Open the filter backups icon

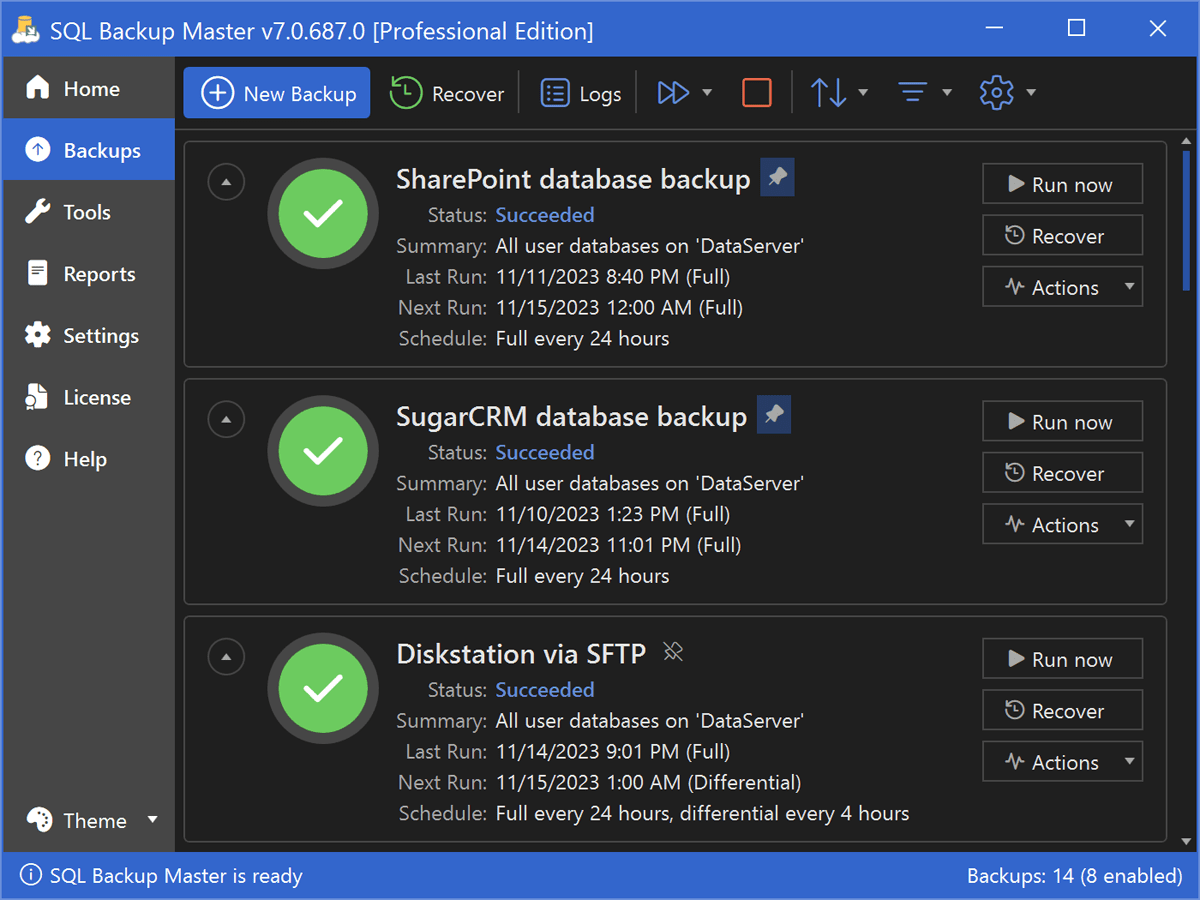pyautogui.click(x=912, y=92)
